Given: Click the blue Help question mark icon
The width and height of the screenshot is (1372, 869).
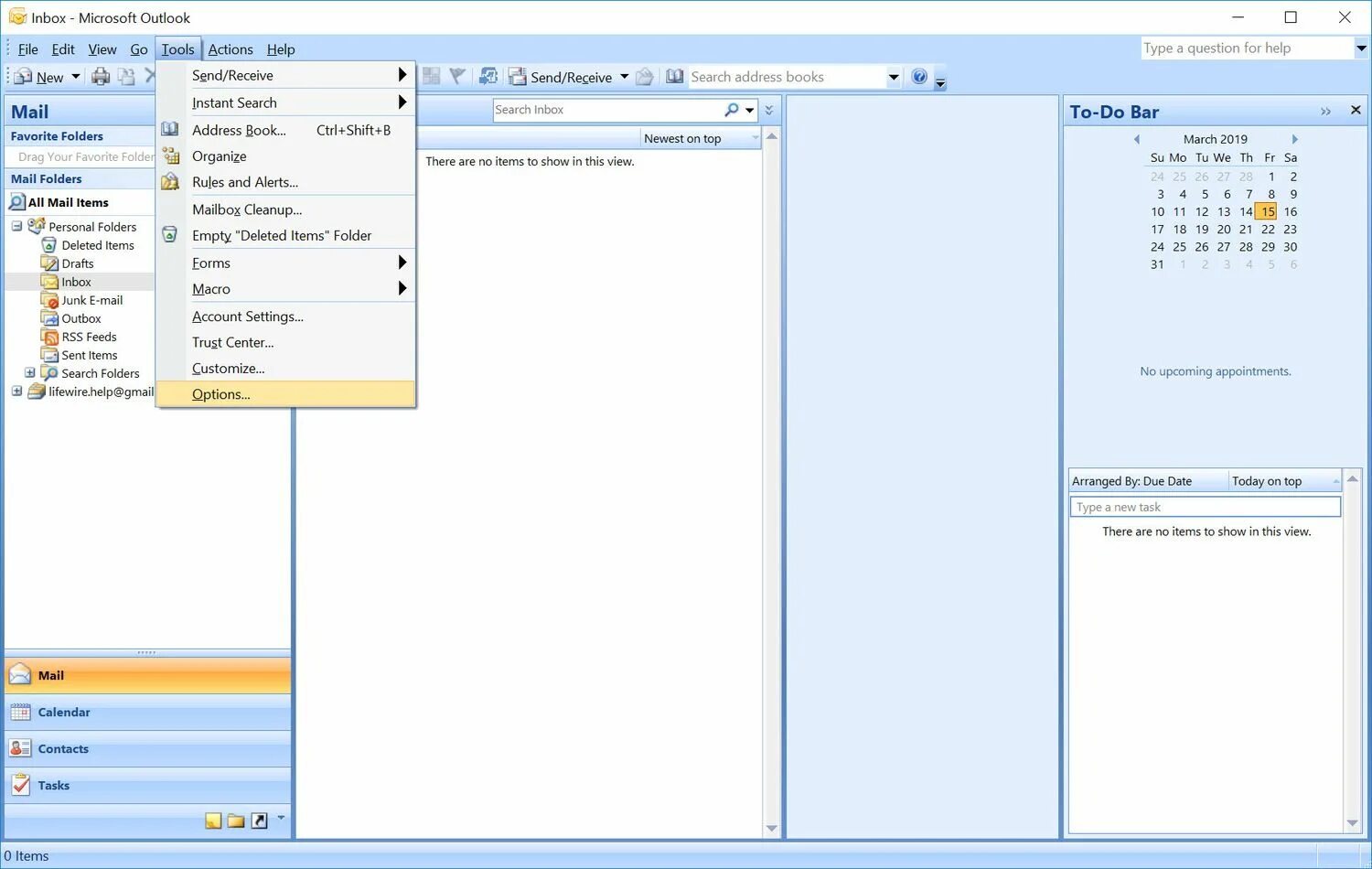Looking at the screenshot, I should tap(919, 77).
